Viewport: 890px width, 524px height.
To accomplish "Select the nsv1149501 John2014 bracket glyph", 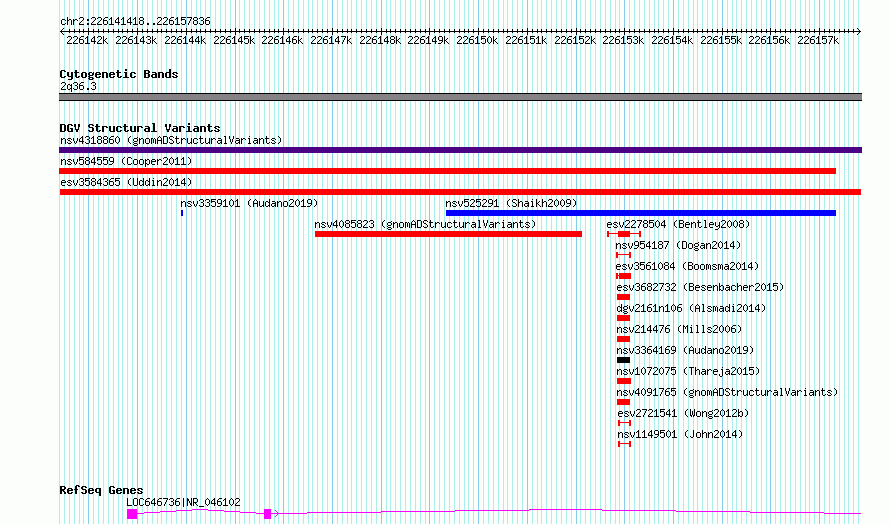I will point(624,444).
